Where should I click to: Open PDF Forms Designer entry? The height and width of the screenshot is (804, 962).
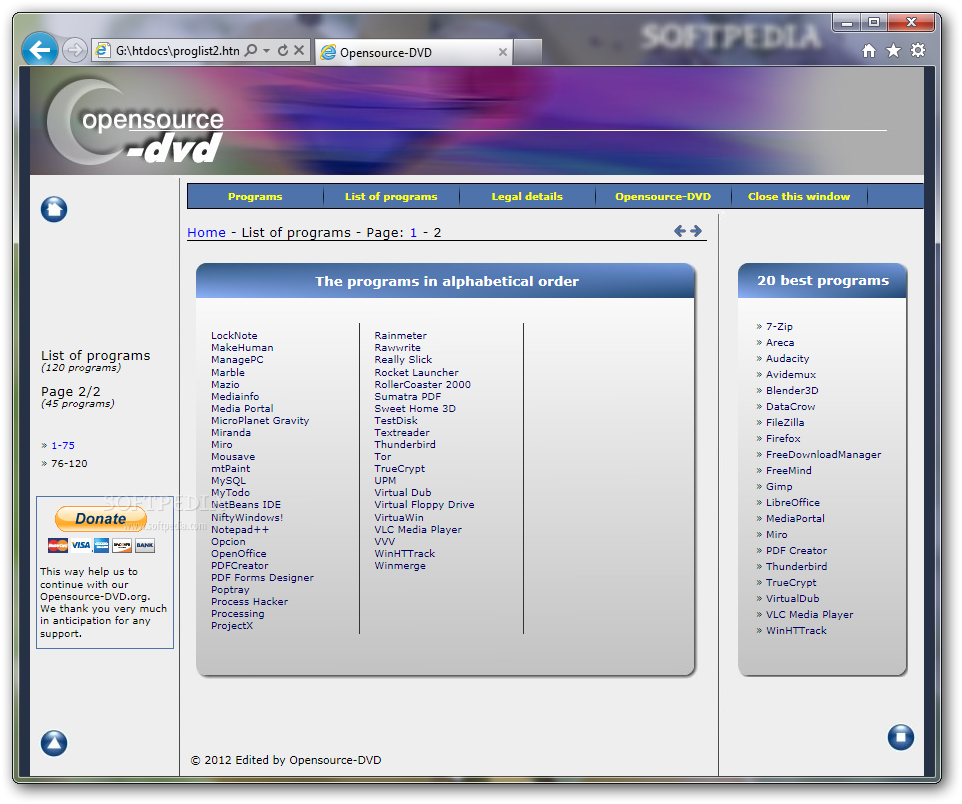click(262, 578)
